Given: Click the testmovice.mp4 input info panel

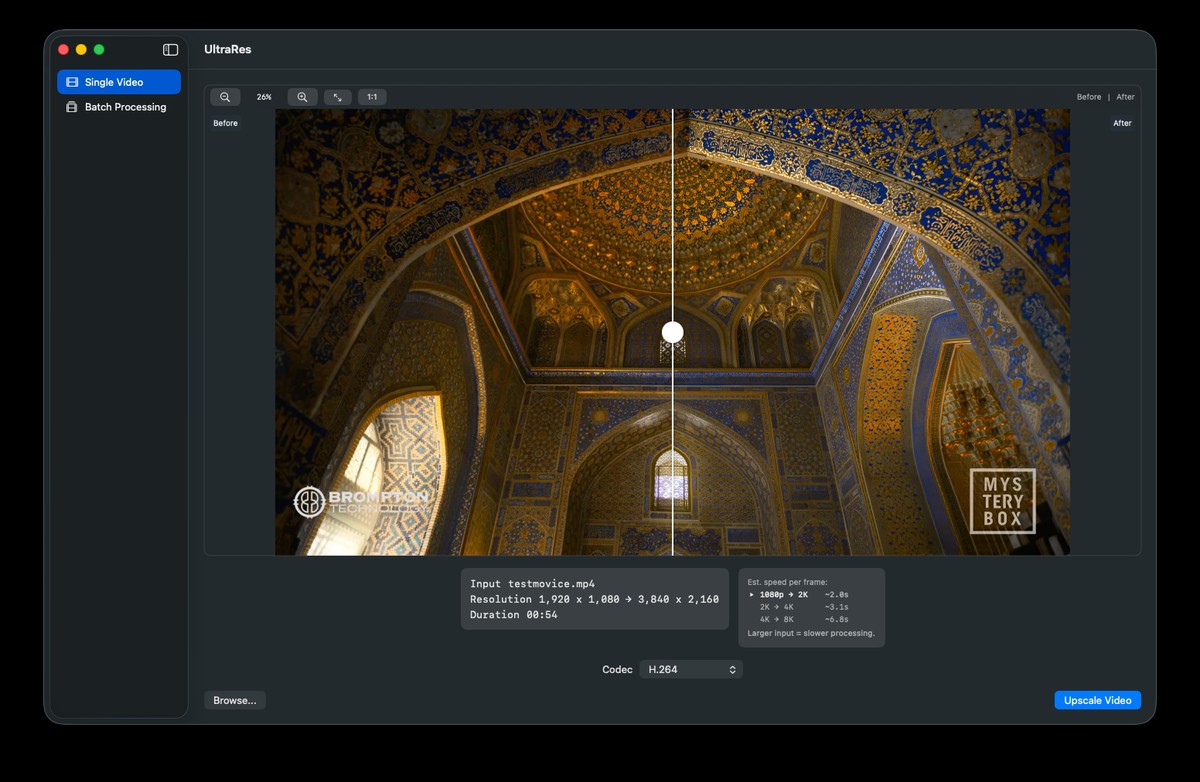Looking at the screenshot, I should pyautogui.click(x=594, y=598).
